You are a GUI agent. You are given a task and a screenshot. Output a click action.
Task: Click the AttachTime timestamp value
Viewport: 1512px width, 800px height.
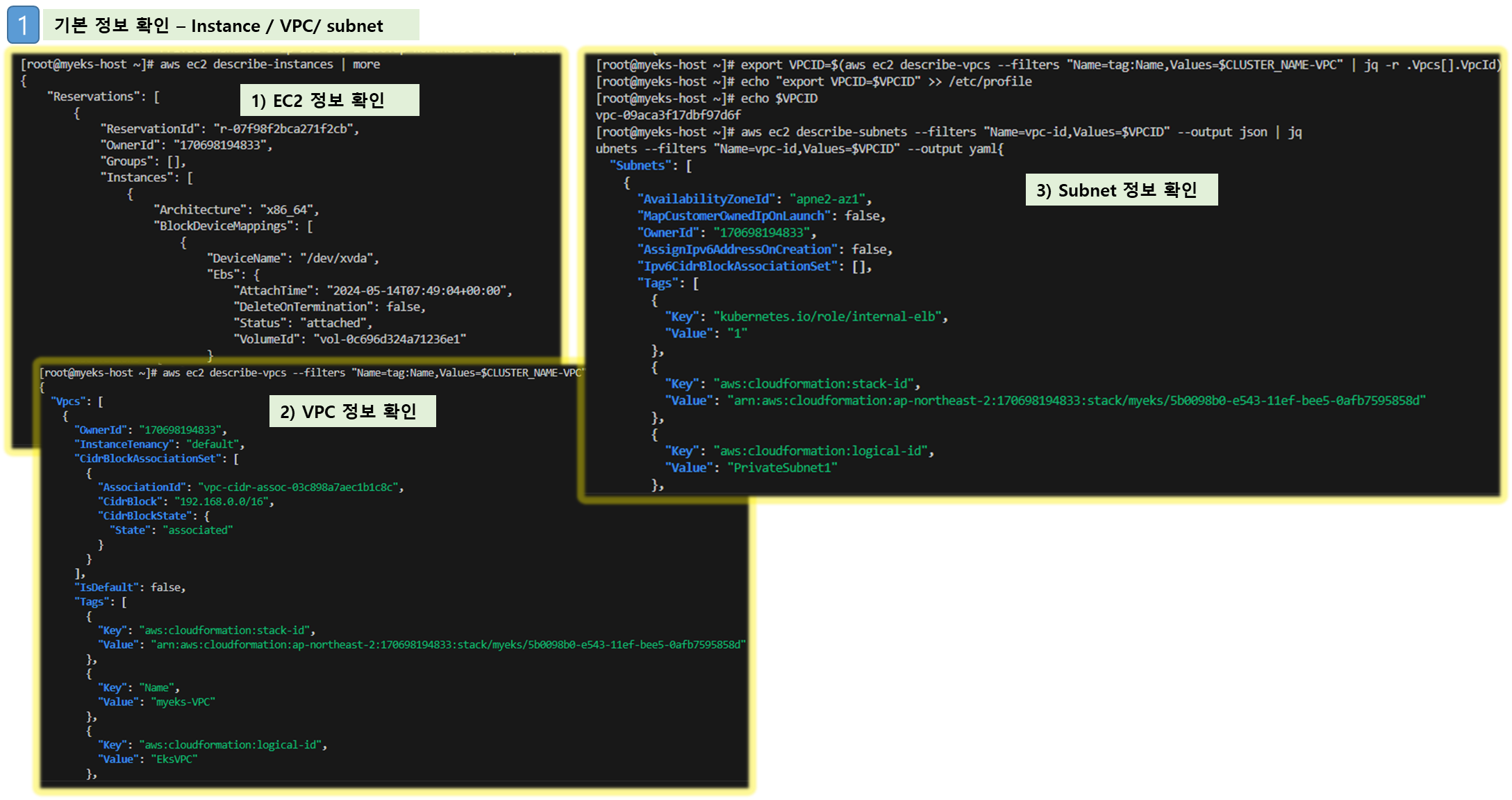(418, 291)
